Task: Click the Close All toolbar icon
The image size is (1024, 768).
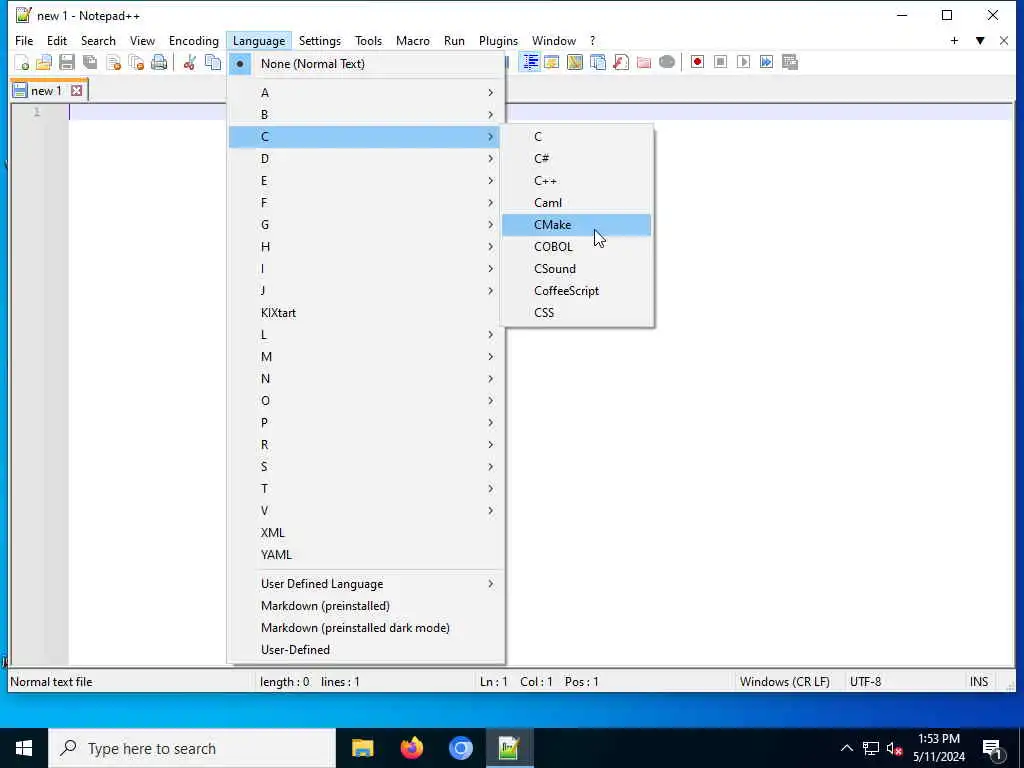Action: point(136,63)
